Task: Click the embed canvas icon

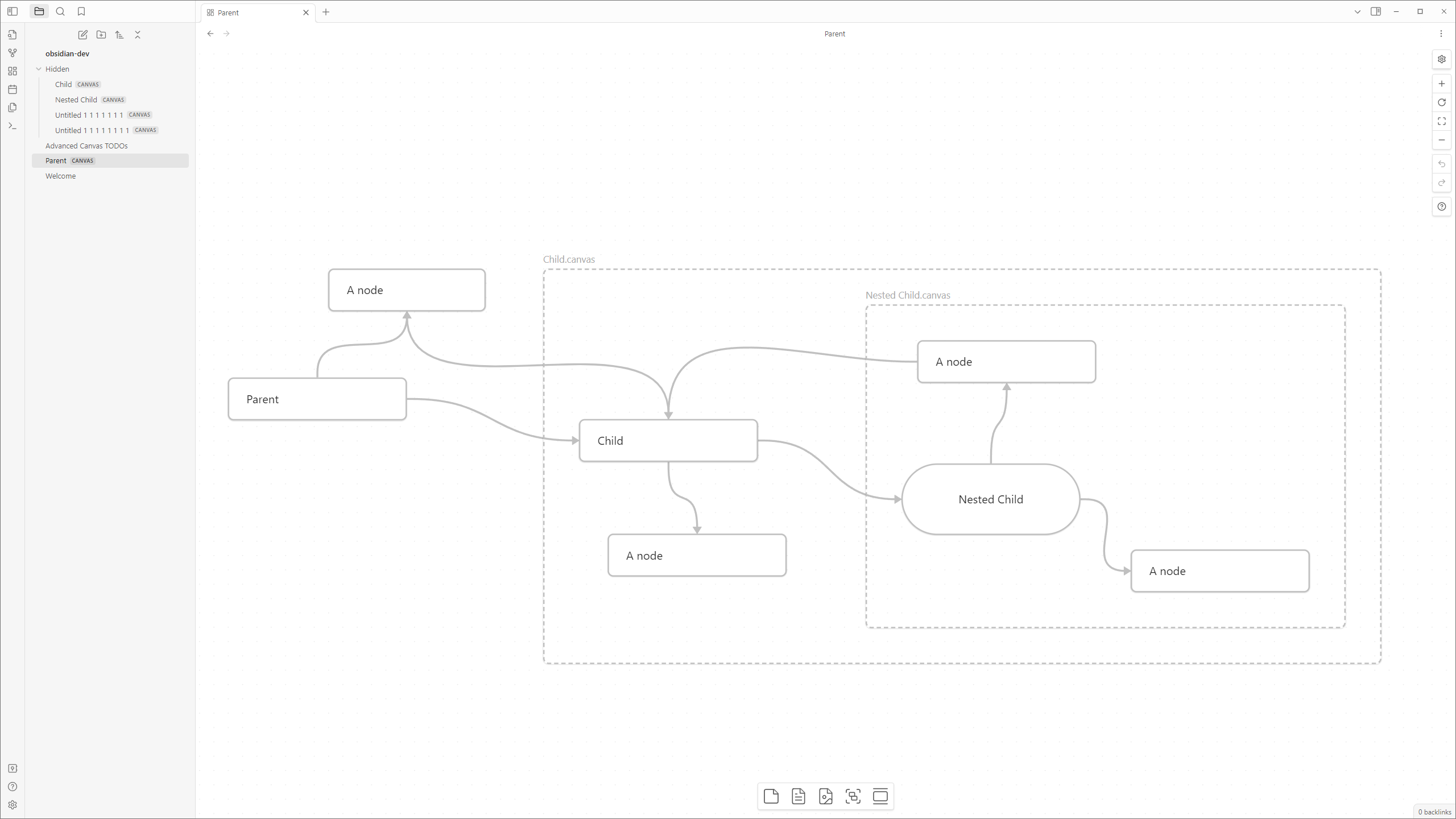Action: pos(853,796)
